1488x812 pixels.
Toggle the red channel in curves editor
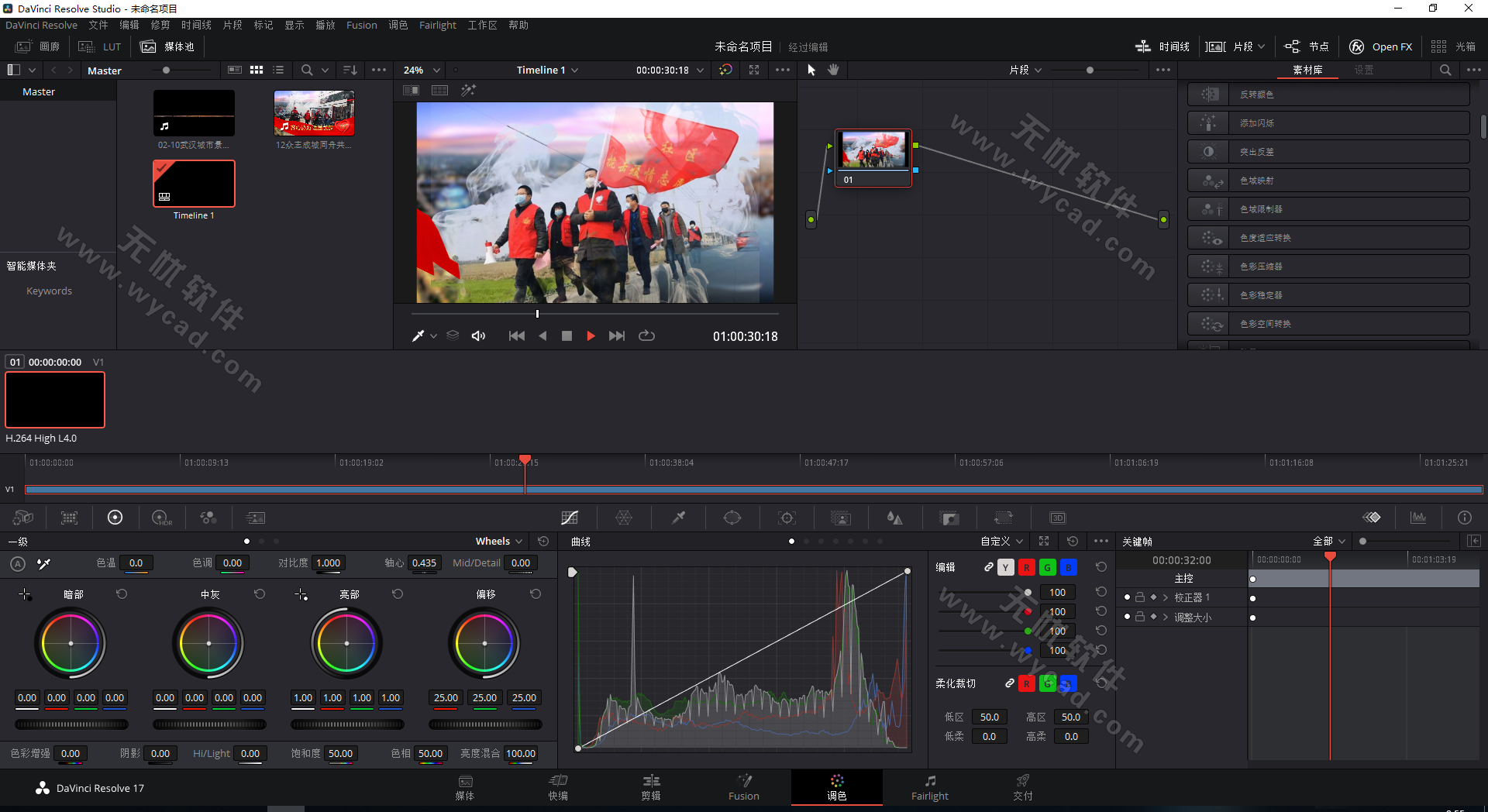[1027, 567]
